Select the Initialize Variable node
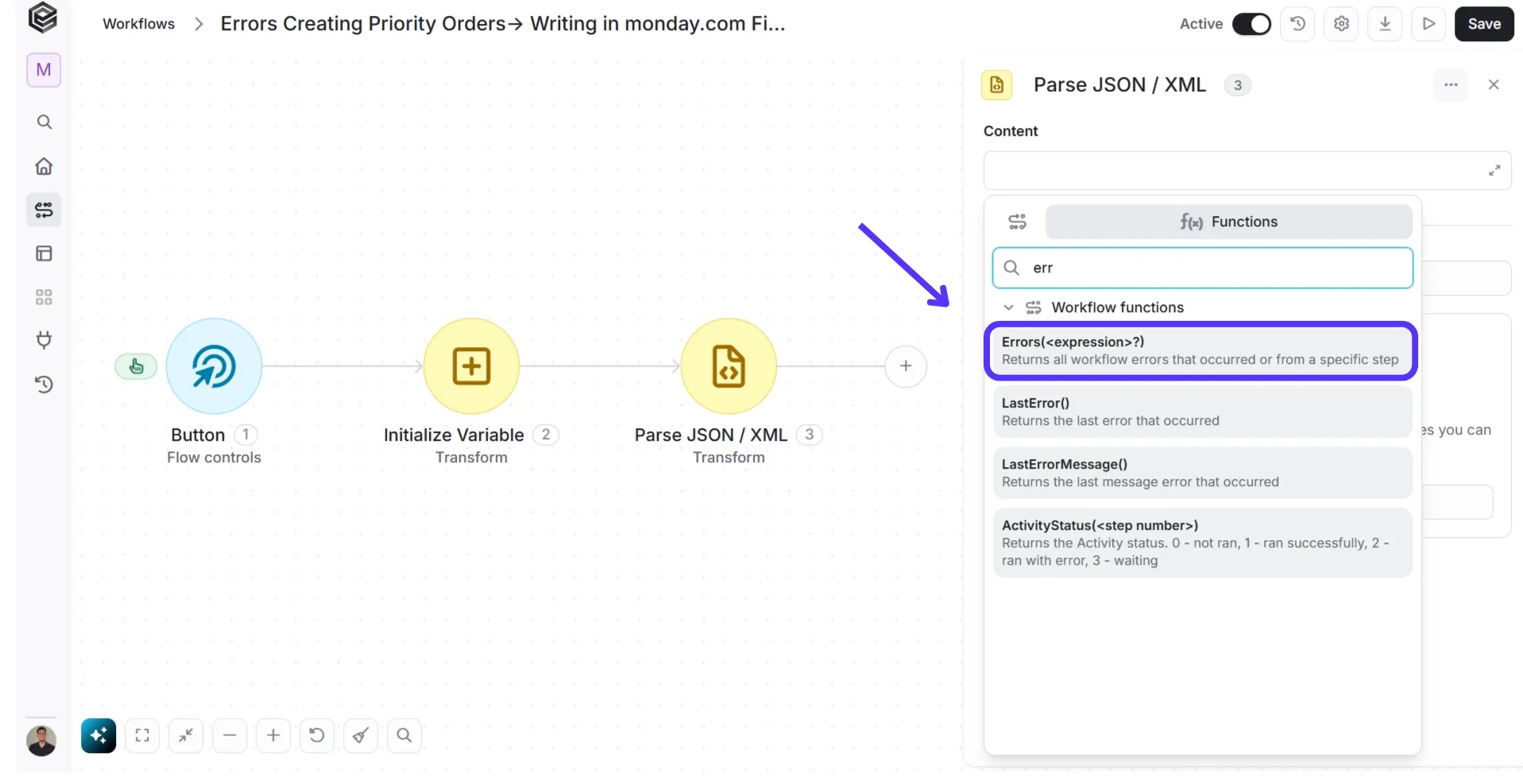 (471, 366)
